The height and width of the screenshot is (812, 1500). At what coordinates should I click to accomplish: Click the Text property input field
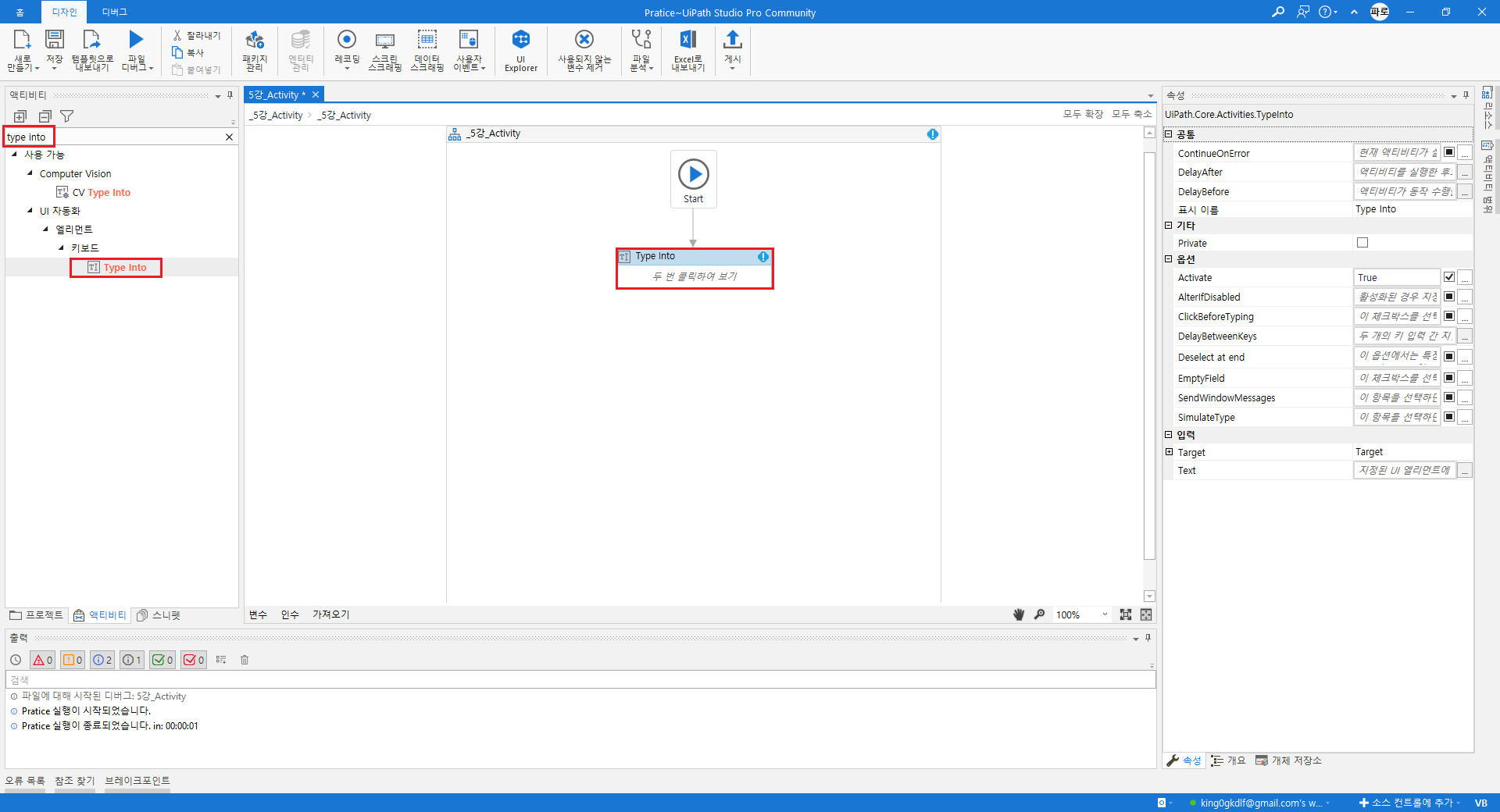[1405, 470]
